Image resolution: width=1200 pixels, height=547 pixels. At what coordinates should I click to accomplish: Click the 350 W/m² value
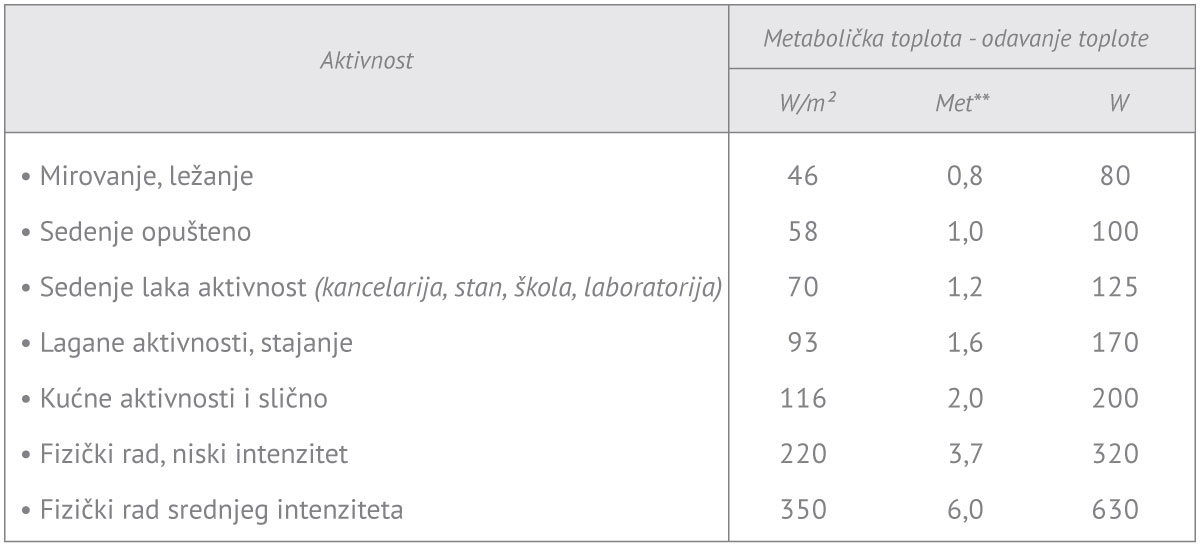(x=802, y=510)
